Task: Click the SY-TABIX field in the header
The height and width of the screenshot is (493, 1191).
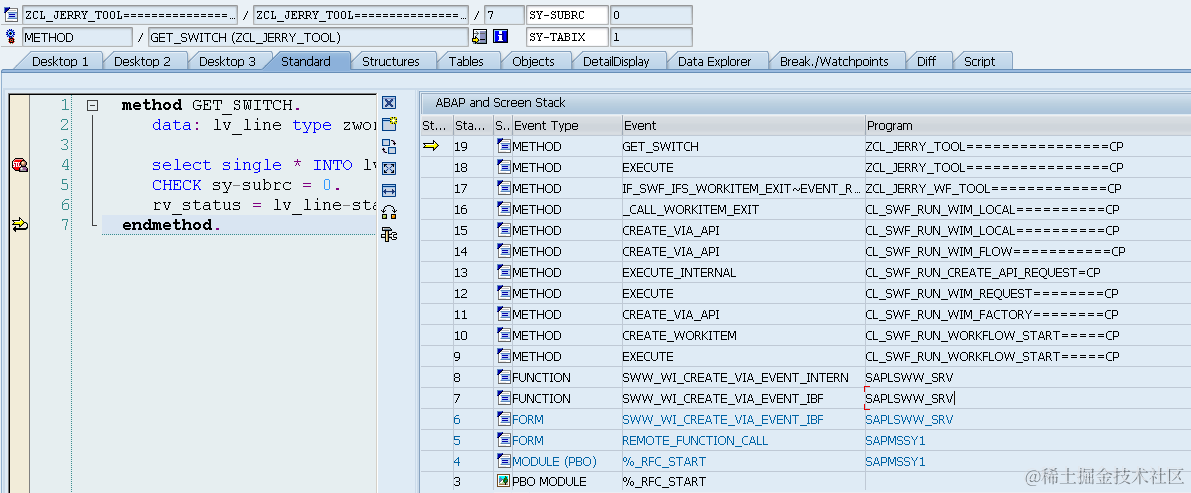Action: click(567, 36)
